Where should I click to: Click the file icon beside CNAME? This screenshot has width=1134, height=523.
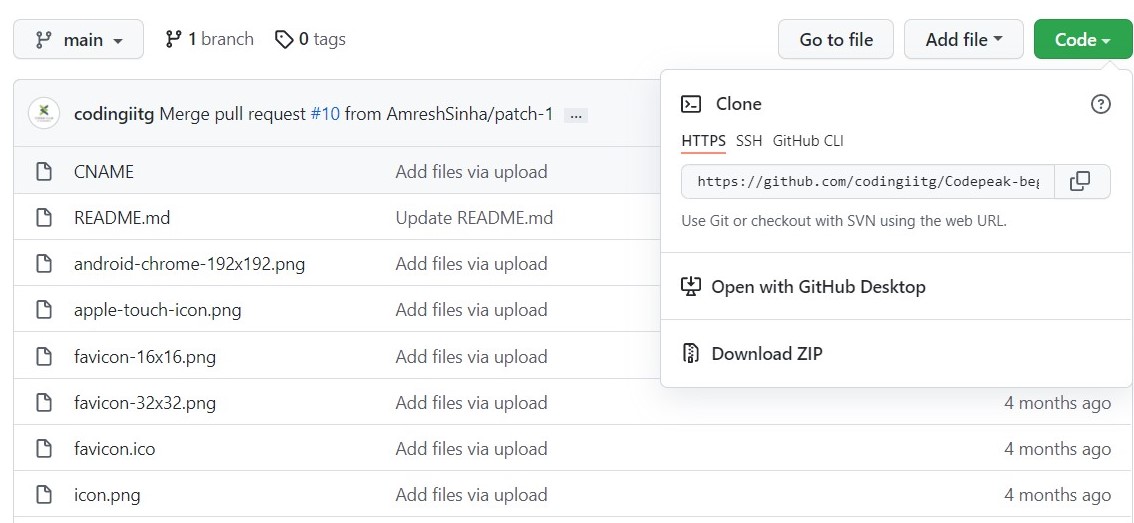tap(44, 172)
